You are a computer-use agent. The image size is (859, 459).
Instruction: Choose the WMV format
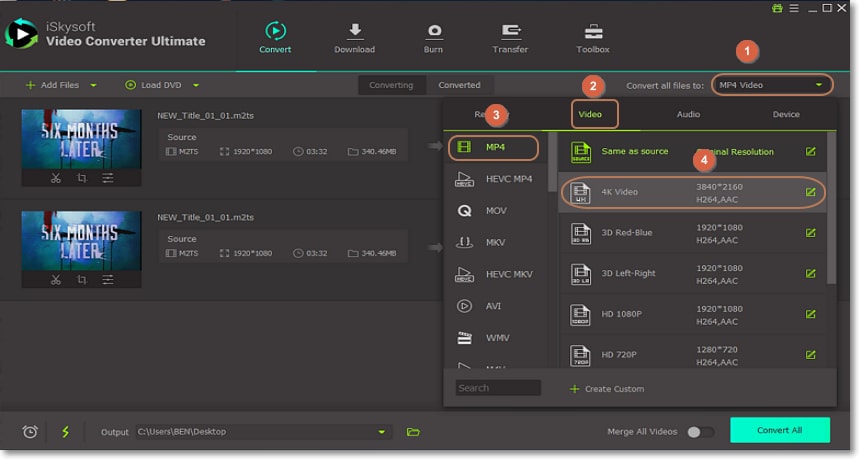(x=495, y=338)
